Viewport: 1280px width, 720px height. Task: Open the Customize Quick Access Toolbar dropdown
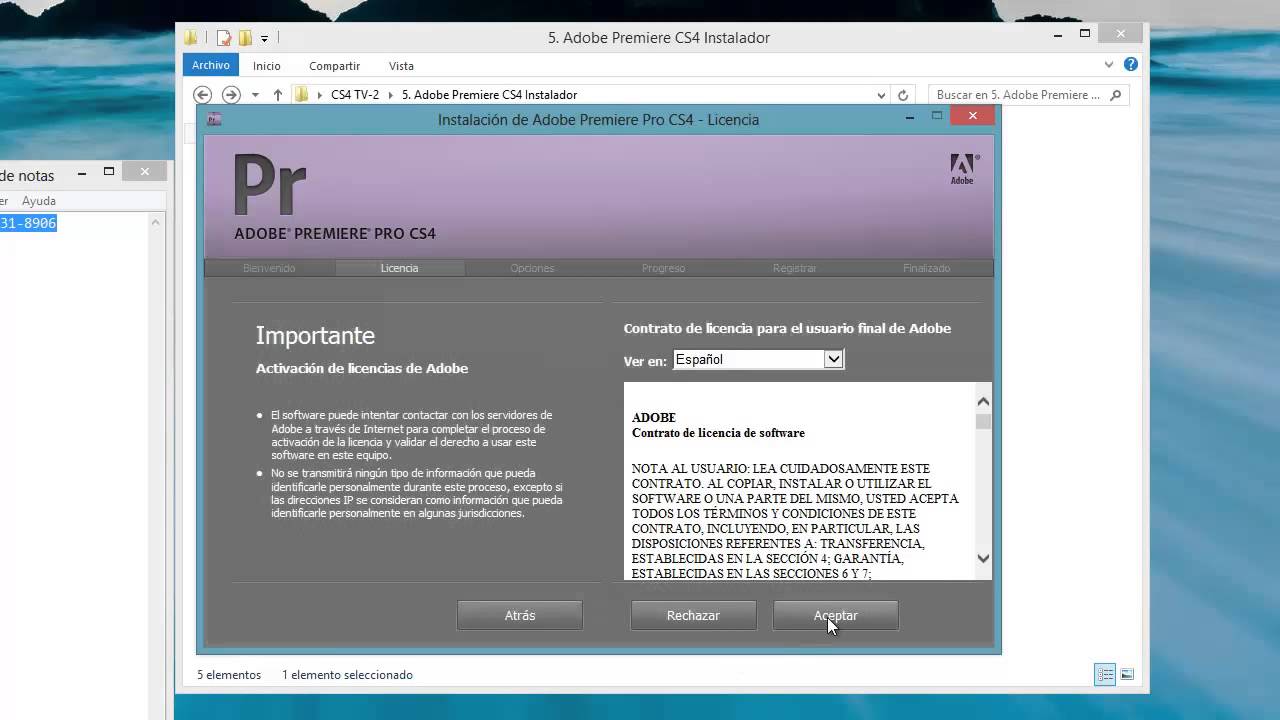264,39
